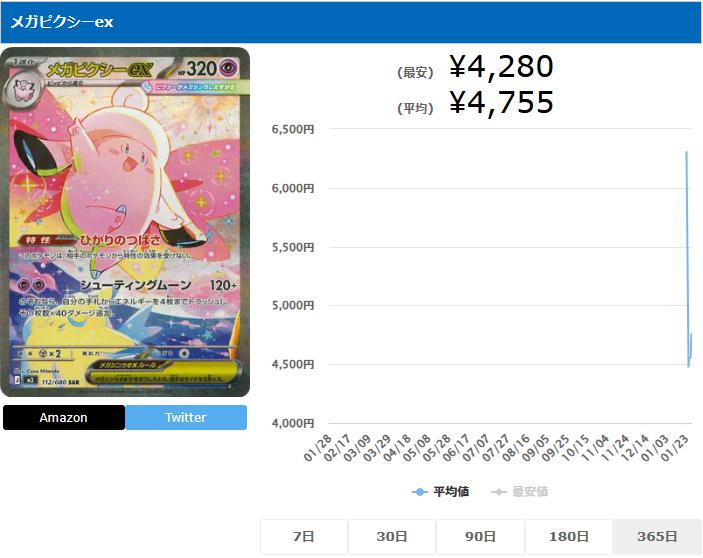Image resolution: width=703 pixels, height=558 pixels.
Task: Click the psychic energy icon on card
Action: [x=228, y=68]
